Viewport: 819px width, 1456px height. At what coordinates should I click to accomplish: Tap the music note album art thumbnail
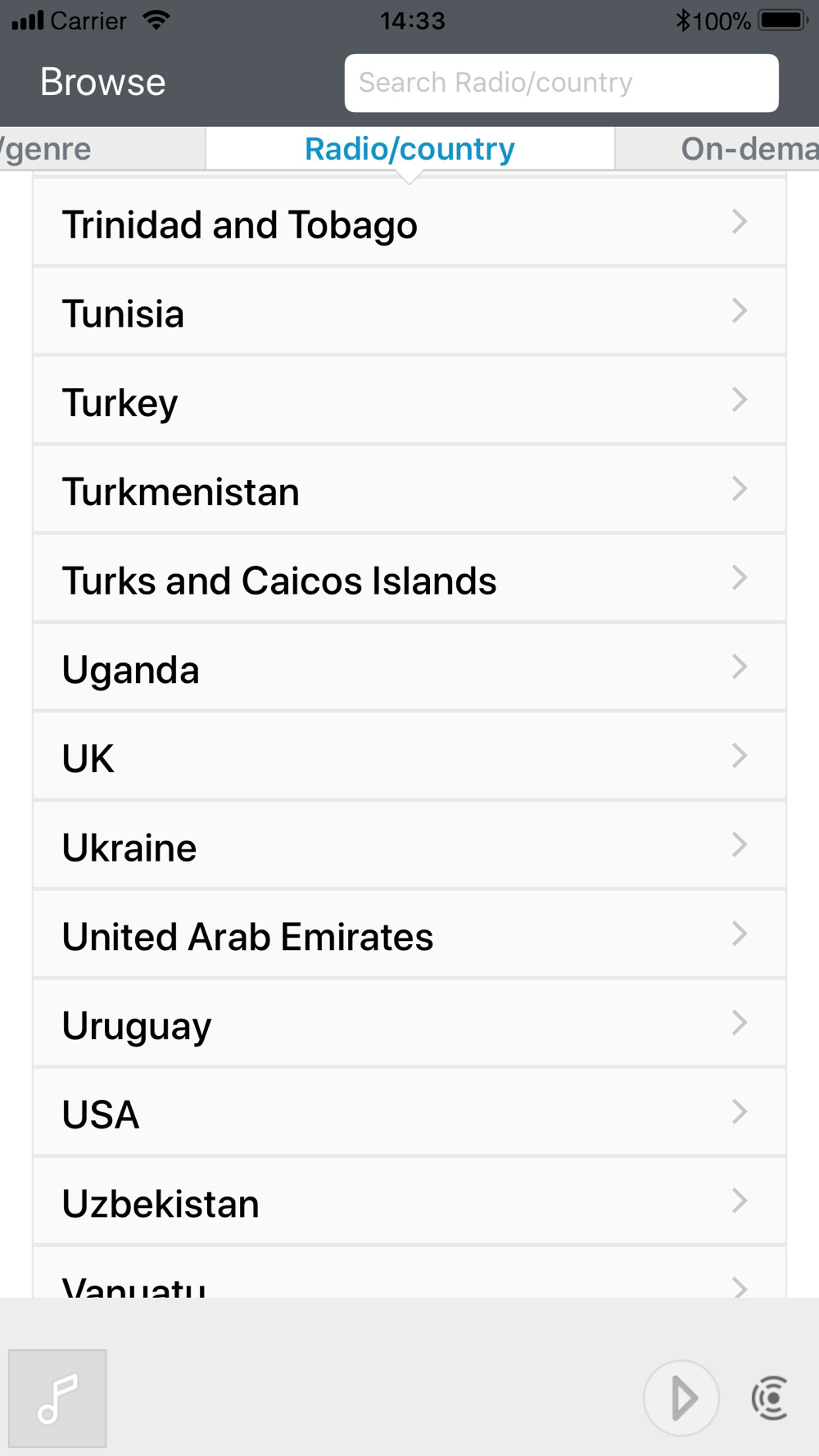pyautogui.click(x=57, y=1398)
